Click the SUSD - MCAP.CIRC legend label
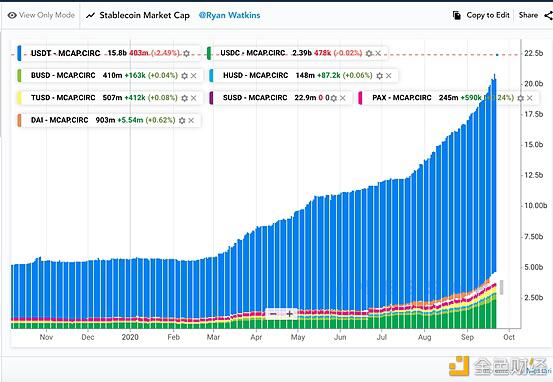 point(255,98)
